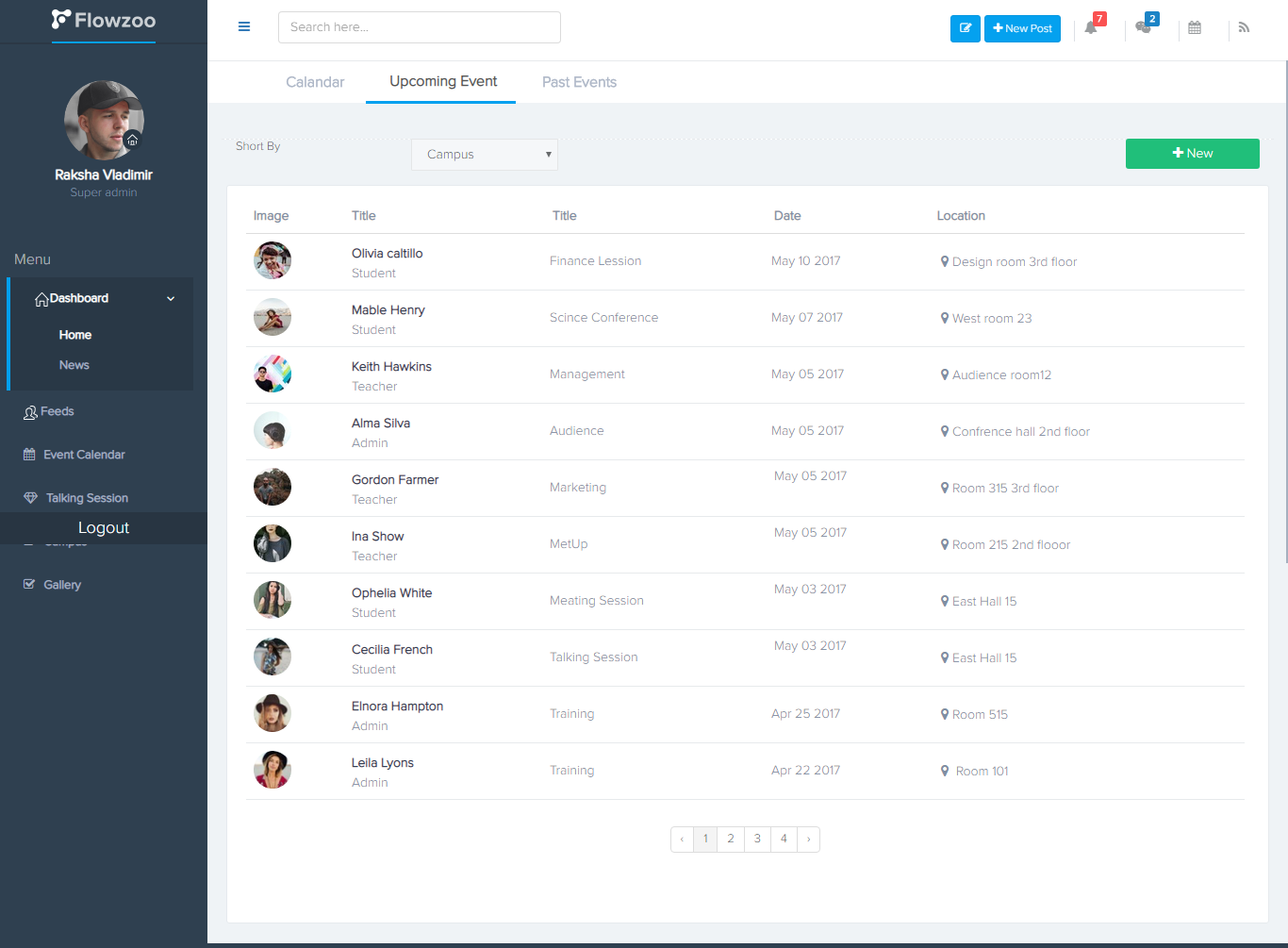The height and width of the screenshot is (948, 1288).
Task: Go to next page arrow in pagination
Action: [x=808, y=840]
